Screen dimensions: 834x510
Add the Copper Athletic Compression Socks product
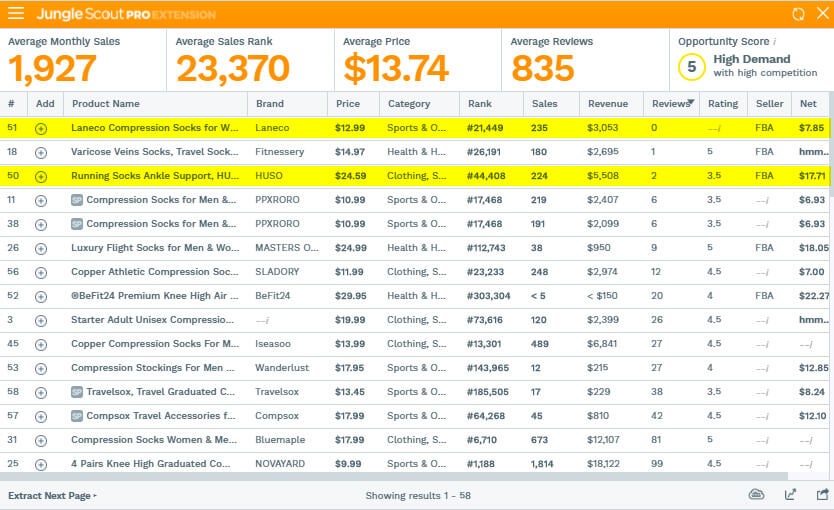coord(41,272)
